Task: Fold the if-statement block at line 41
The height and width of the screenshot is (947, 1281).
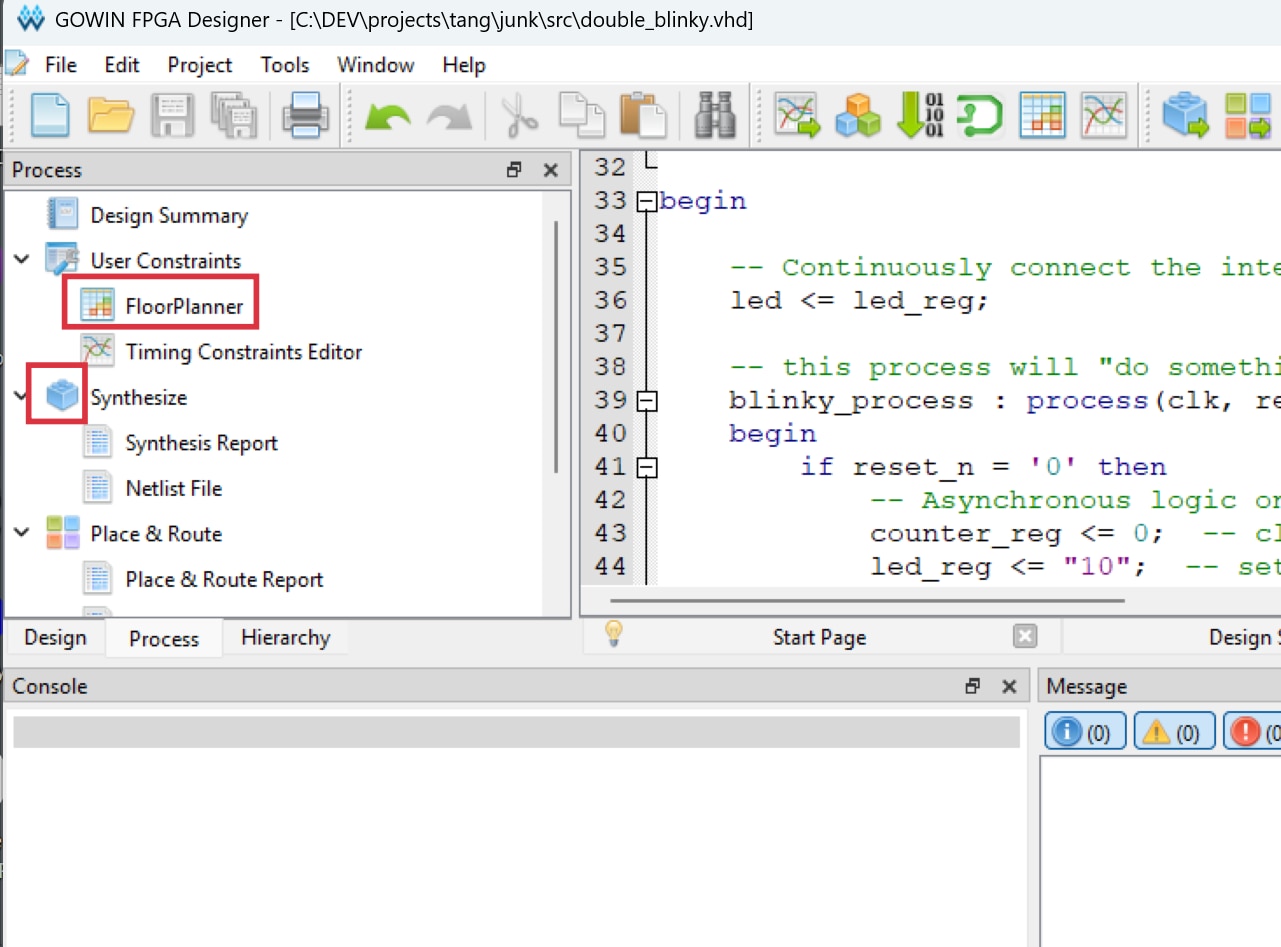Action: [647, 467]
